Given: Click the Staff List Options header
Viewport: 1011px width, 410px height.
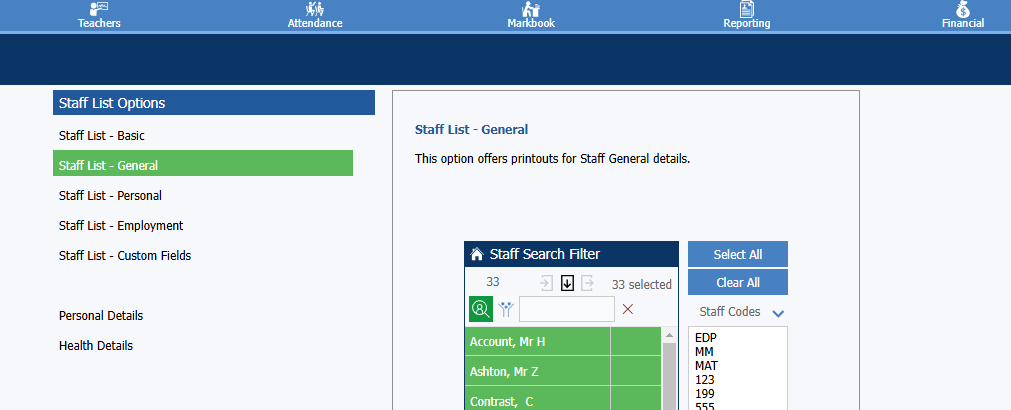Looking at the screenshot, I should (213, 102).
